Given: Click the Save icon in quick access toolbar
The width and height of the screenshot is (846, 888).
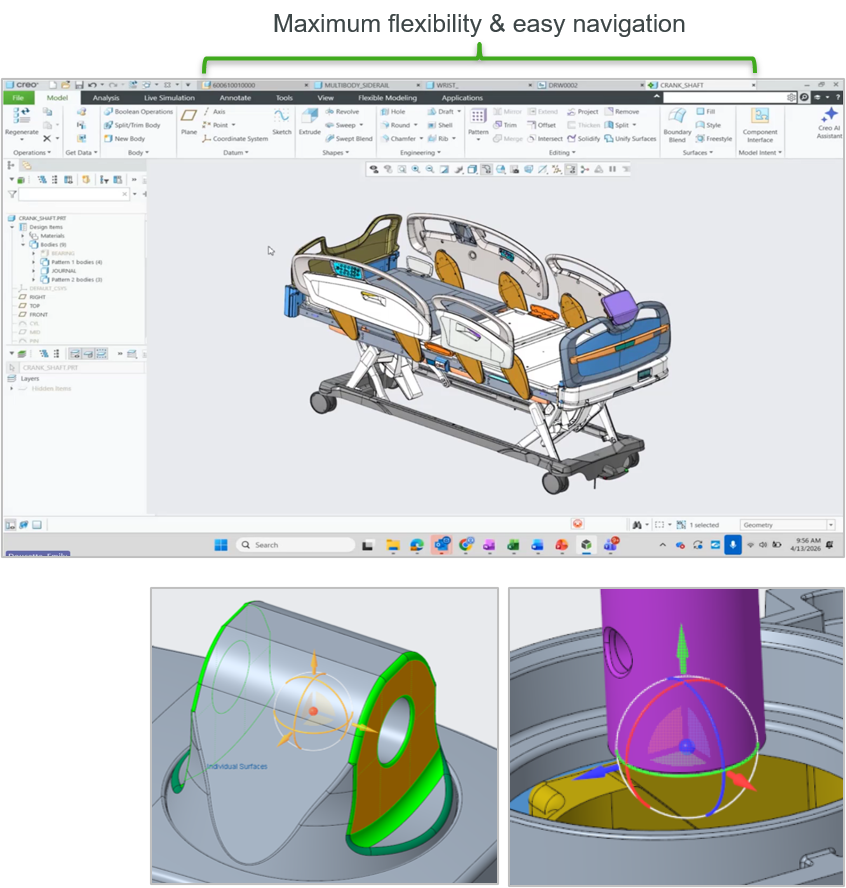Looking at the screenshot, I should pyautogui.click(x=79, y=85).
